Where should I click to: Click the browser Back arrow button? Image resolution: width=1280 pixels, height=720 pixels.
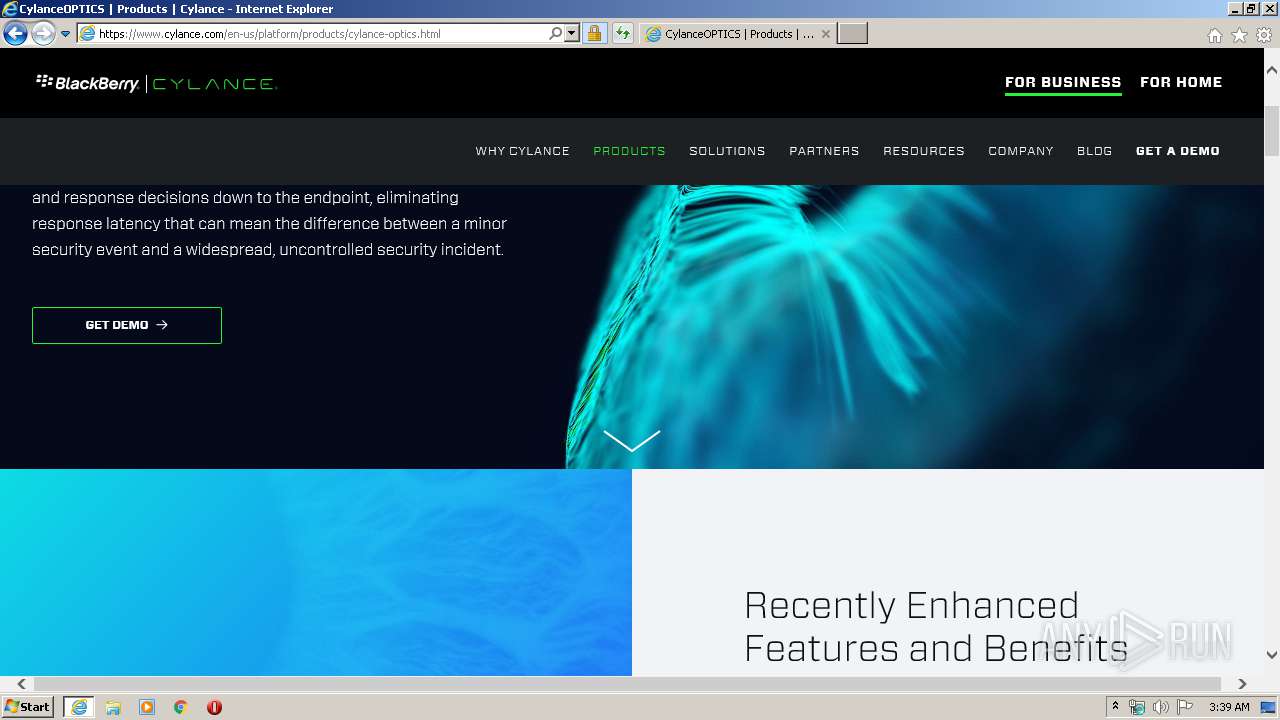pos(15,34)
